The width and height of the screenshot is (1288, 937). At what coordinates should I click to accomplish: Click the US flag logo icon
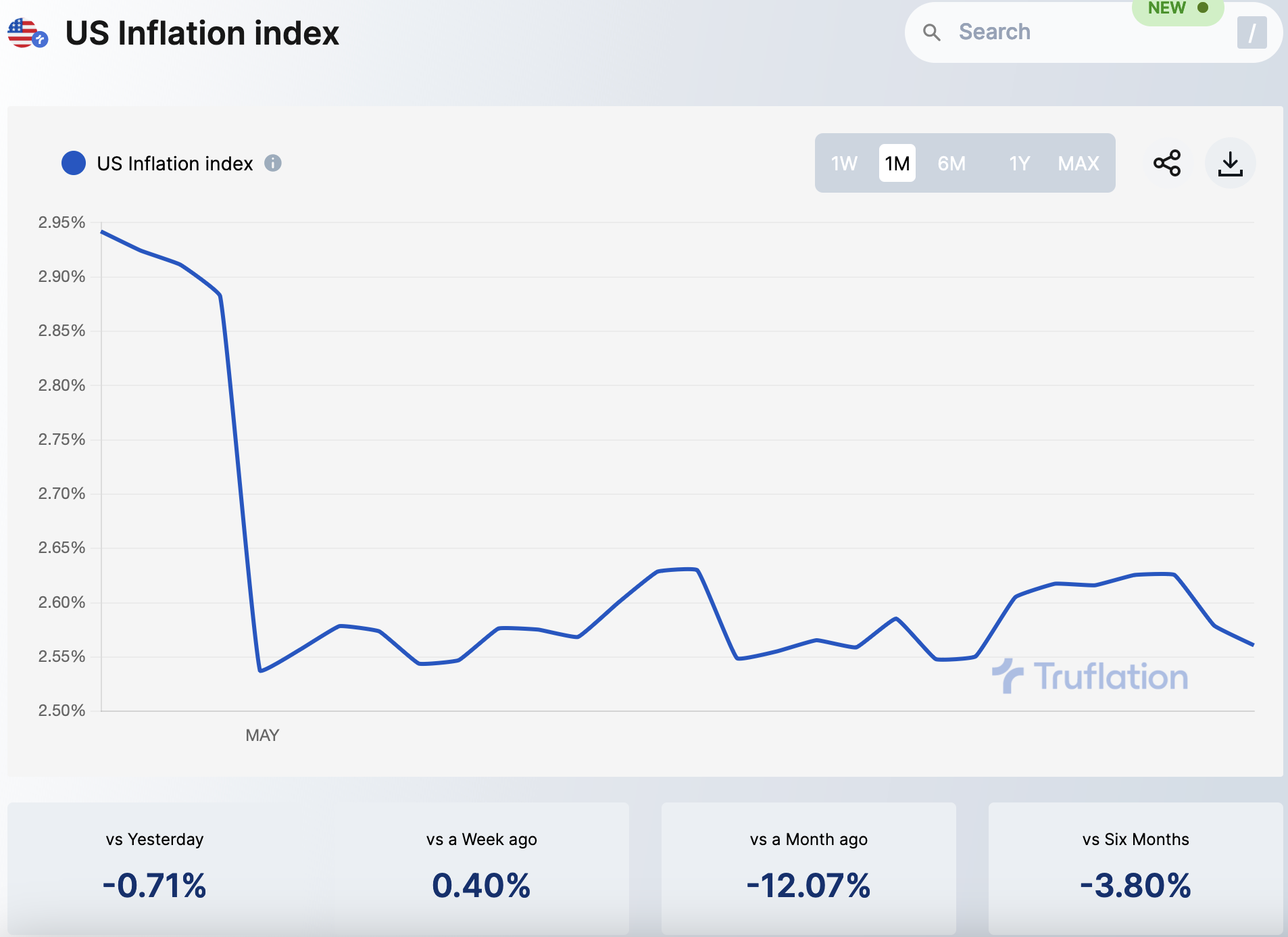pos(27,33)
